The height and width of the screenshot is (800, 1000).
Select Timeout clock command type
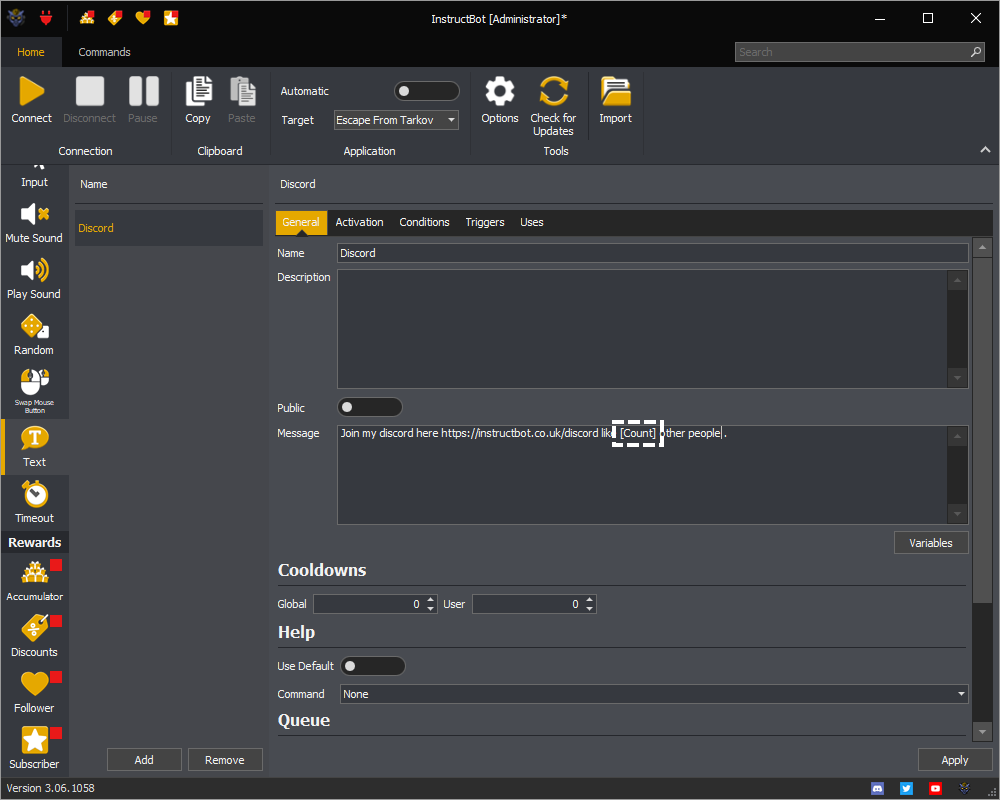point(34,503)
